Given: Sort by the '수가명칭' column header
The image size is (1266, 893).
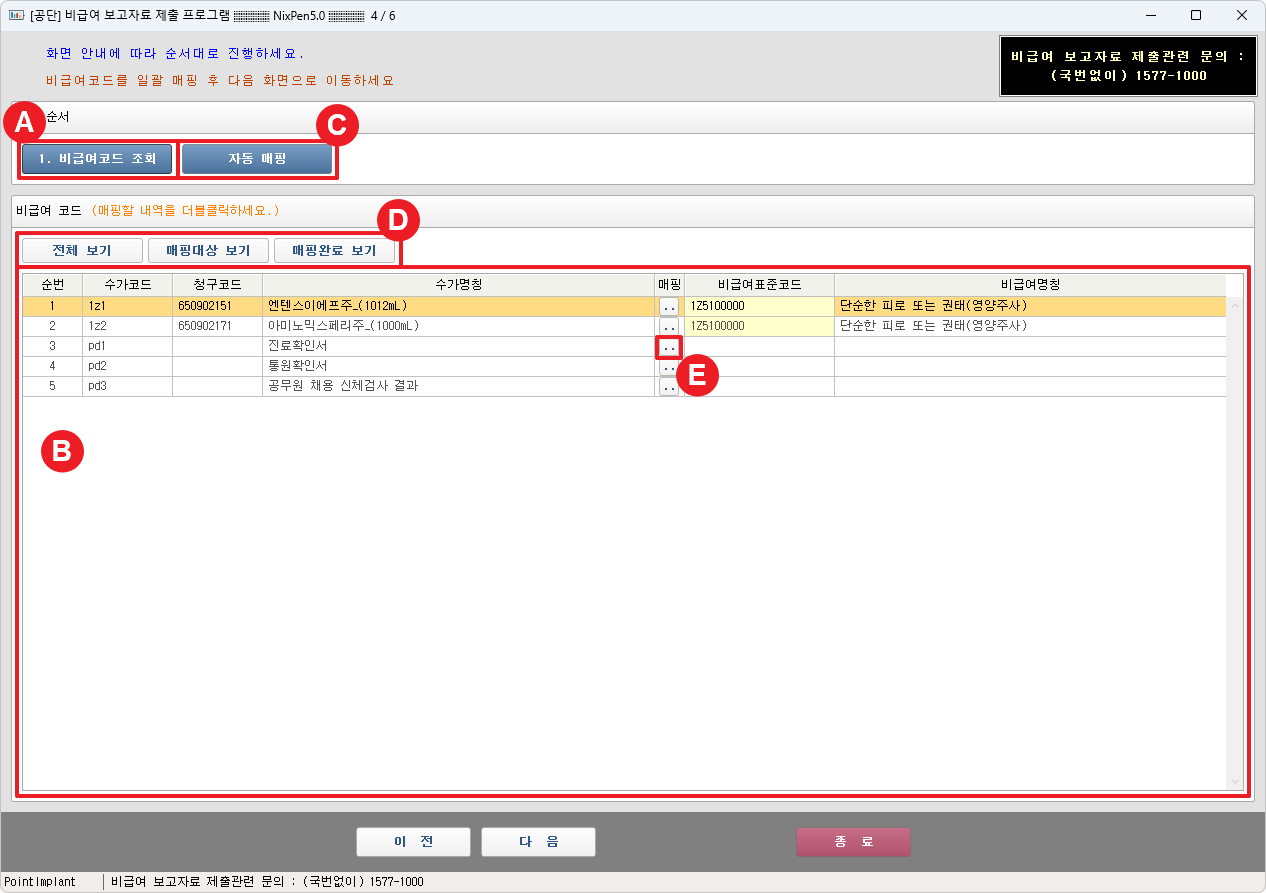Looking at the screenshot, I should tap(458, 285).
